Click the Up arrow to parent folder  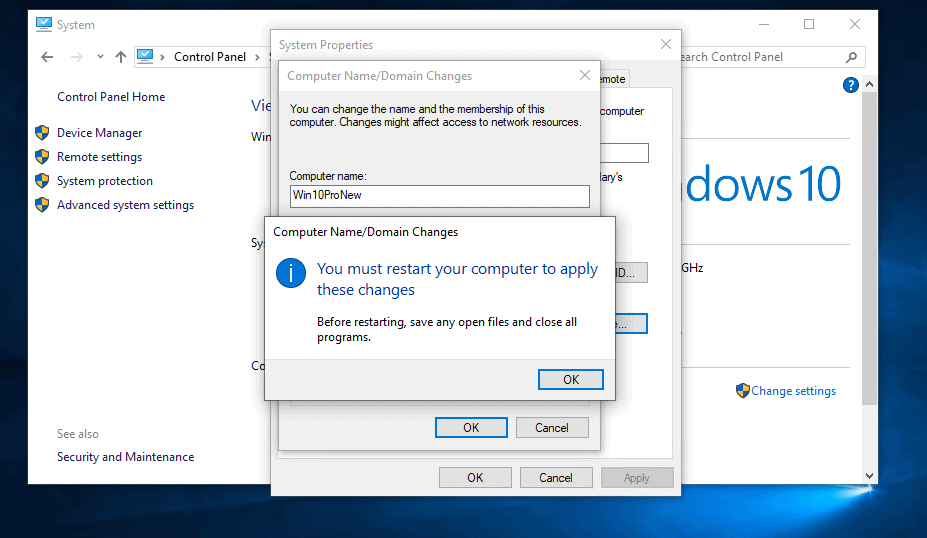pos(121,57)
